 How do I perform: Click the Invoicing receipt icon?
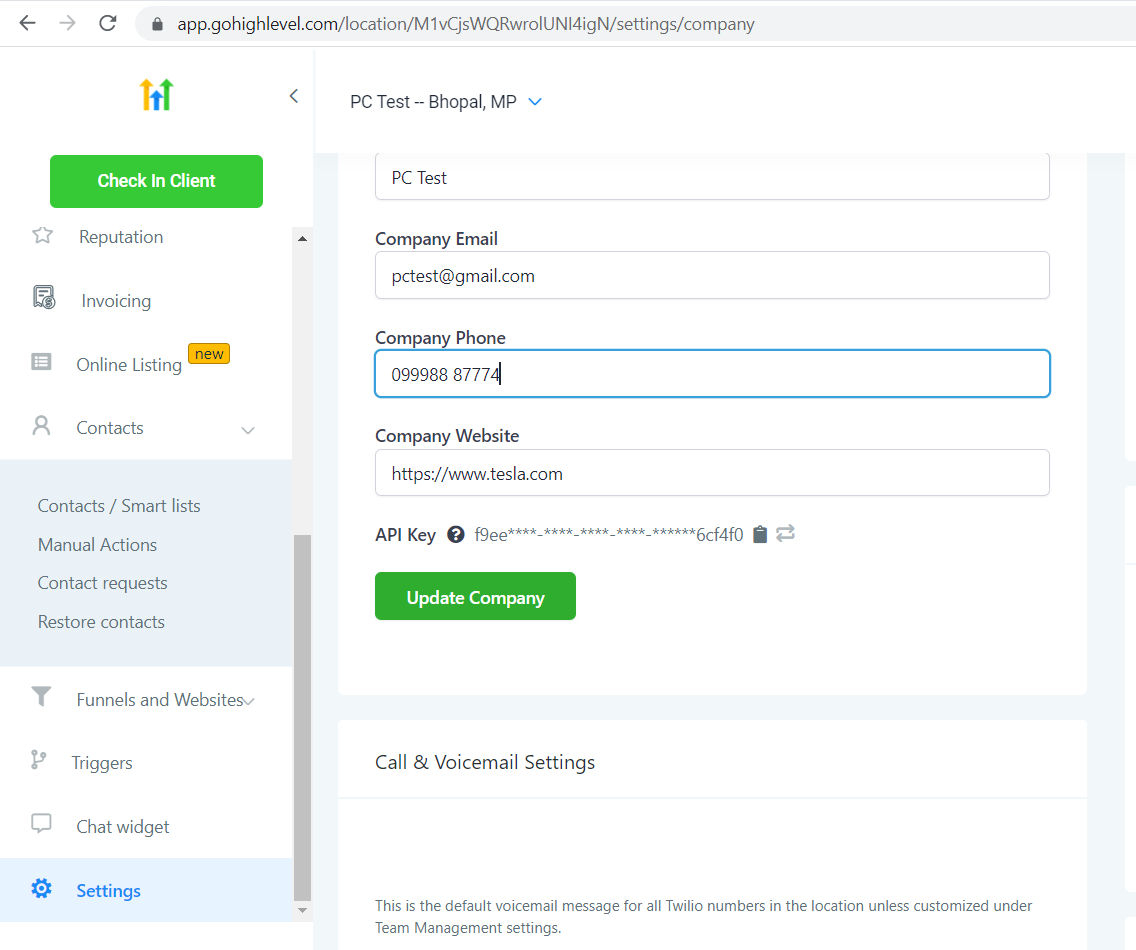point(44,297)
